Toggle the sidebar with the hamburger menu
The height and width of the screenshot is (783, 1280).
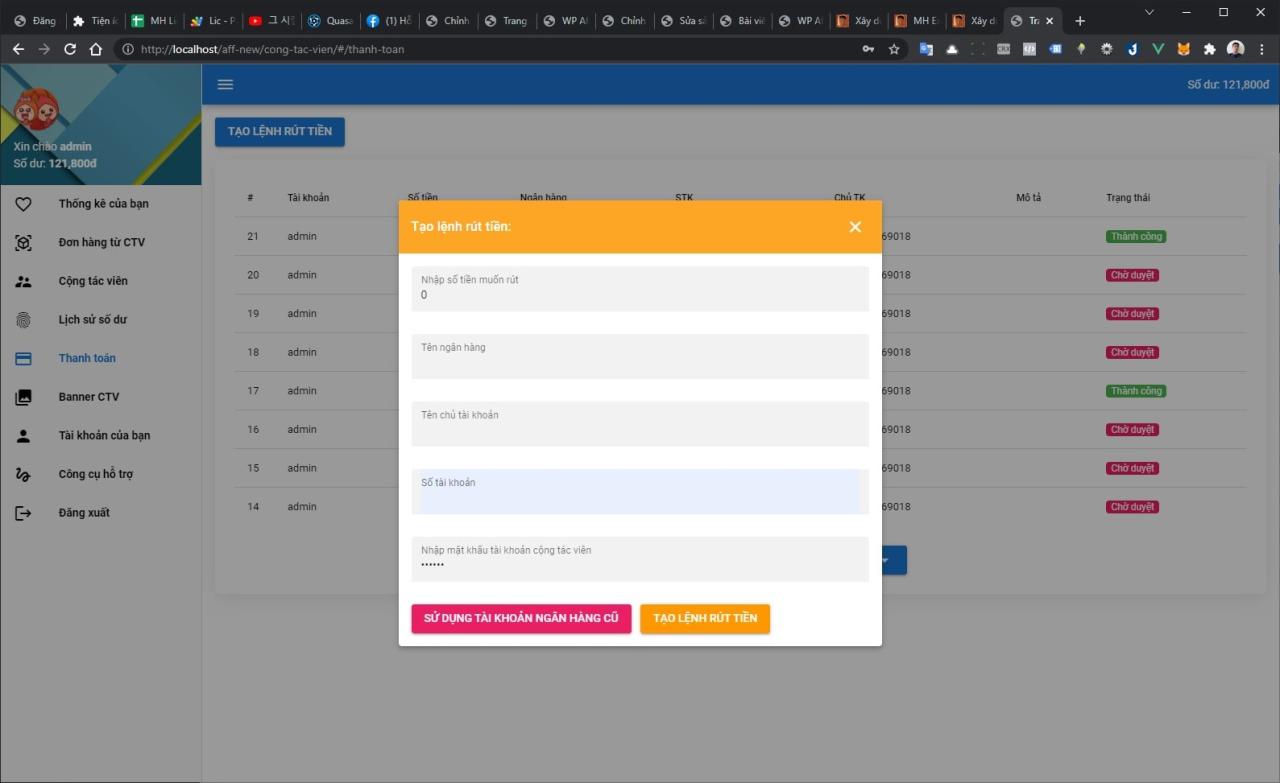click(x=225, y=84)
